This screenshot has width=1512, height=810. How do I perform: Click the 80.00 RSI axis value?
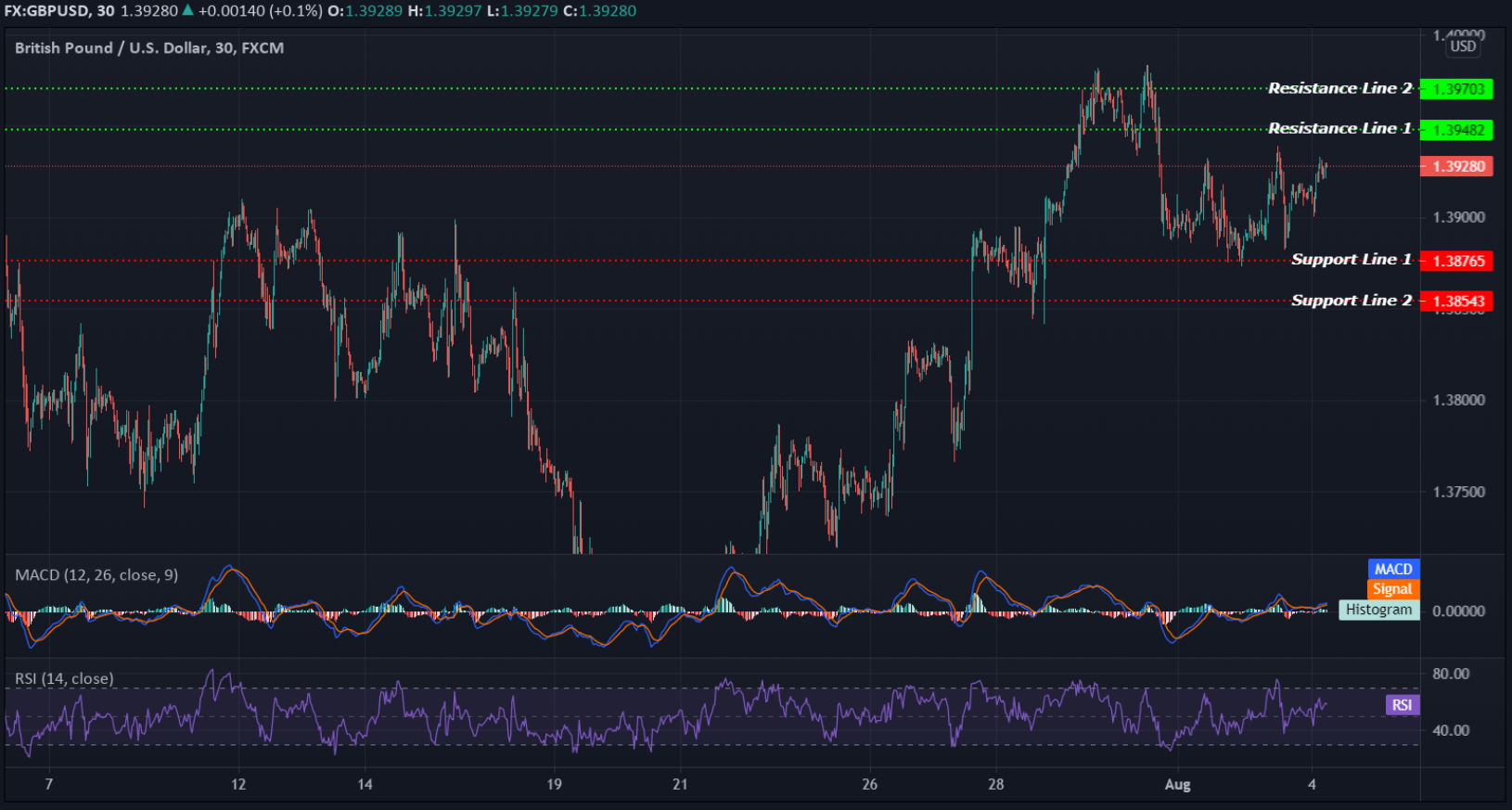(x=1451, y=674)
